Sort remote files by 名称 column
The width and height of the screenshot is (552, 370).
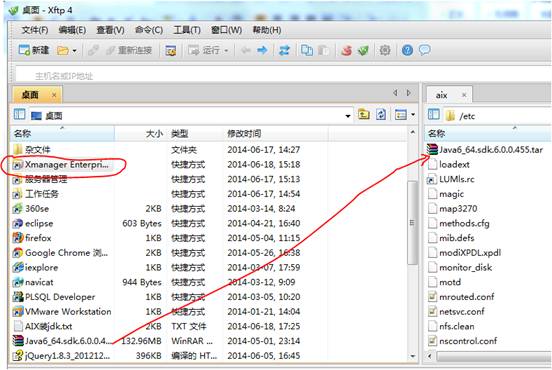(488, 134)
